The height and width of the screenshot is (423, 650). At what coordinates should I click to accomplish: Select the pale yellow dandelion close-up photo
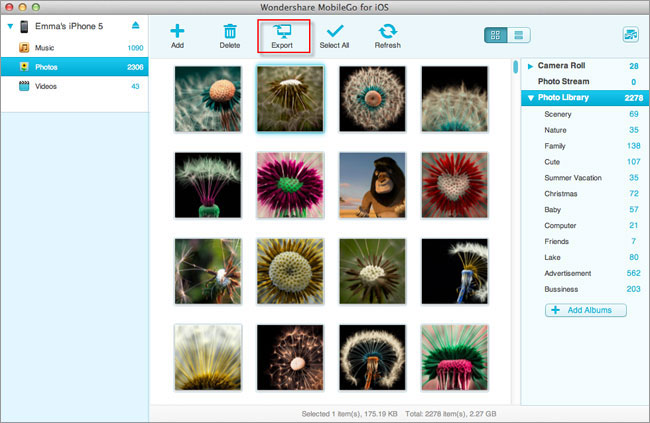click(x=208, y=357)
